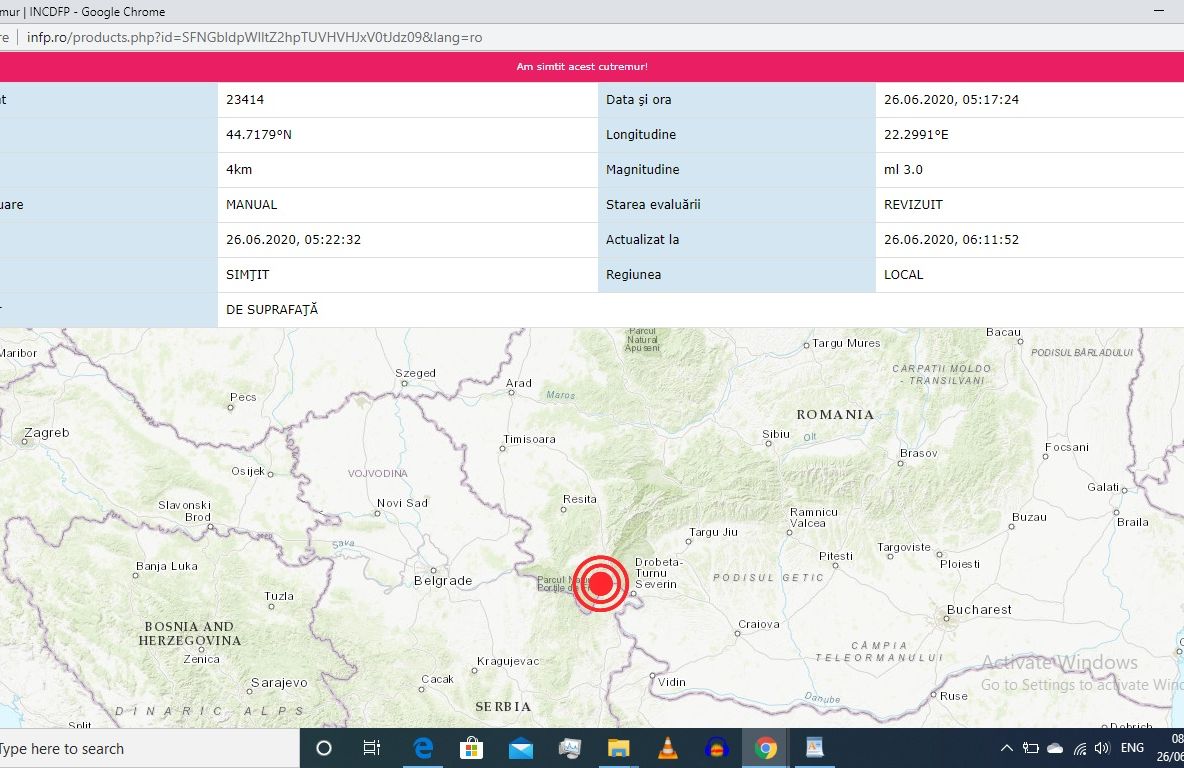
Task: Open the Mail app from the taskbar
Action: click(520, 747)
